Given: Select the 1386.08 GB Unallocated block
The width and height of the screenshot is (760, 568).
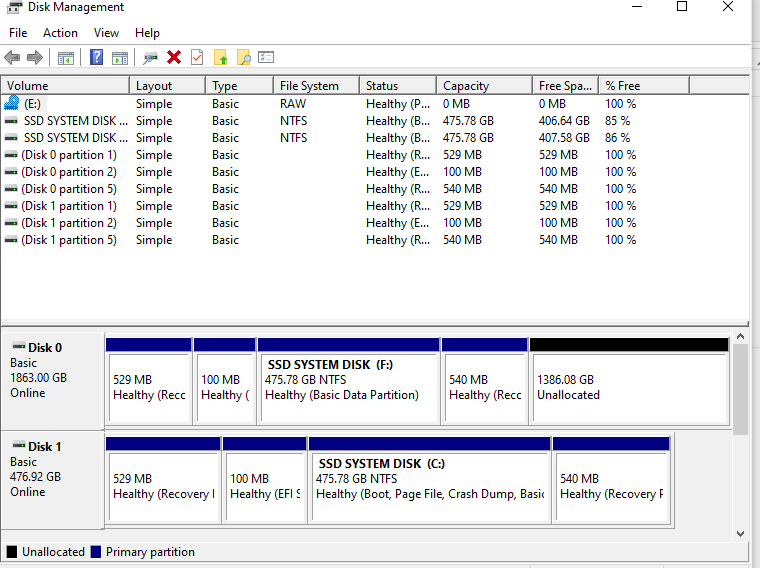Looking at the screenshot, I should click(629, 382).
